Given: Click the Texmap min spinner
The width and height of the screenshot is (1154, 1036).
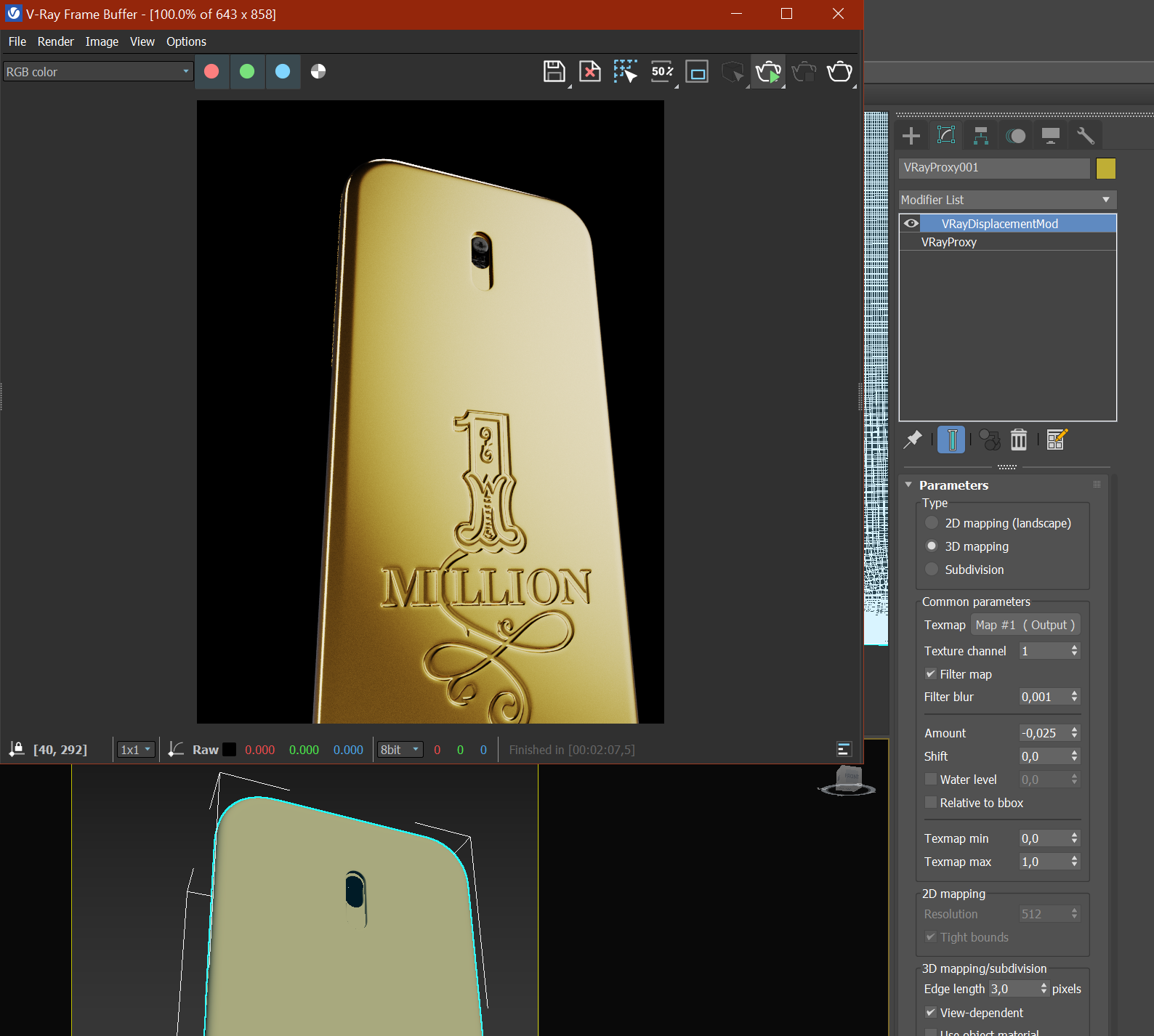Looking at the screenshot, I should (1074, 838).
